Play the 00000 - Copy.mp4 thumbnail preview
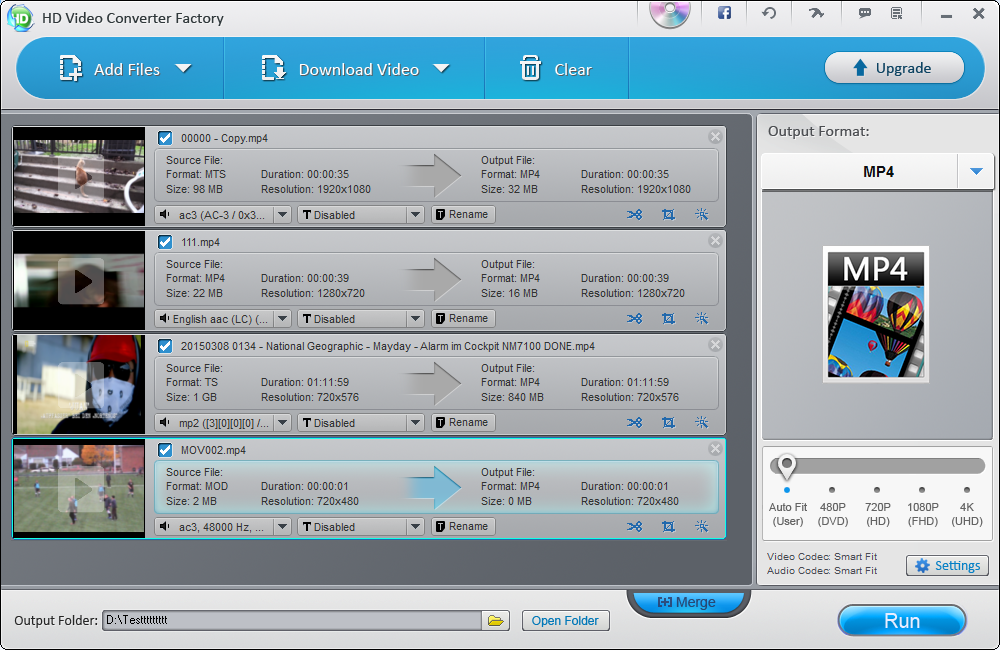Image resolution: width=1000 pixels, height=650 pixels. click(81, 177)
